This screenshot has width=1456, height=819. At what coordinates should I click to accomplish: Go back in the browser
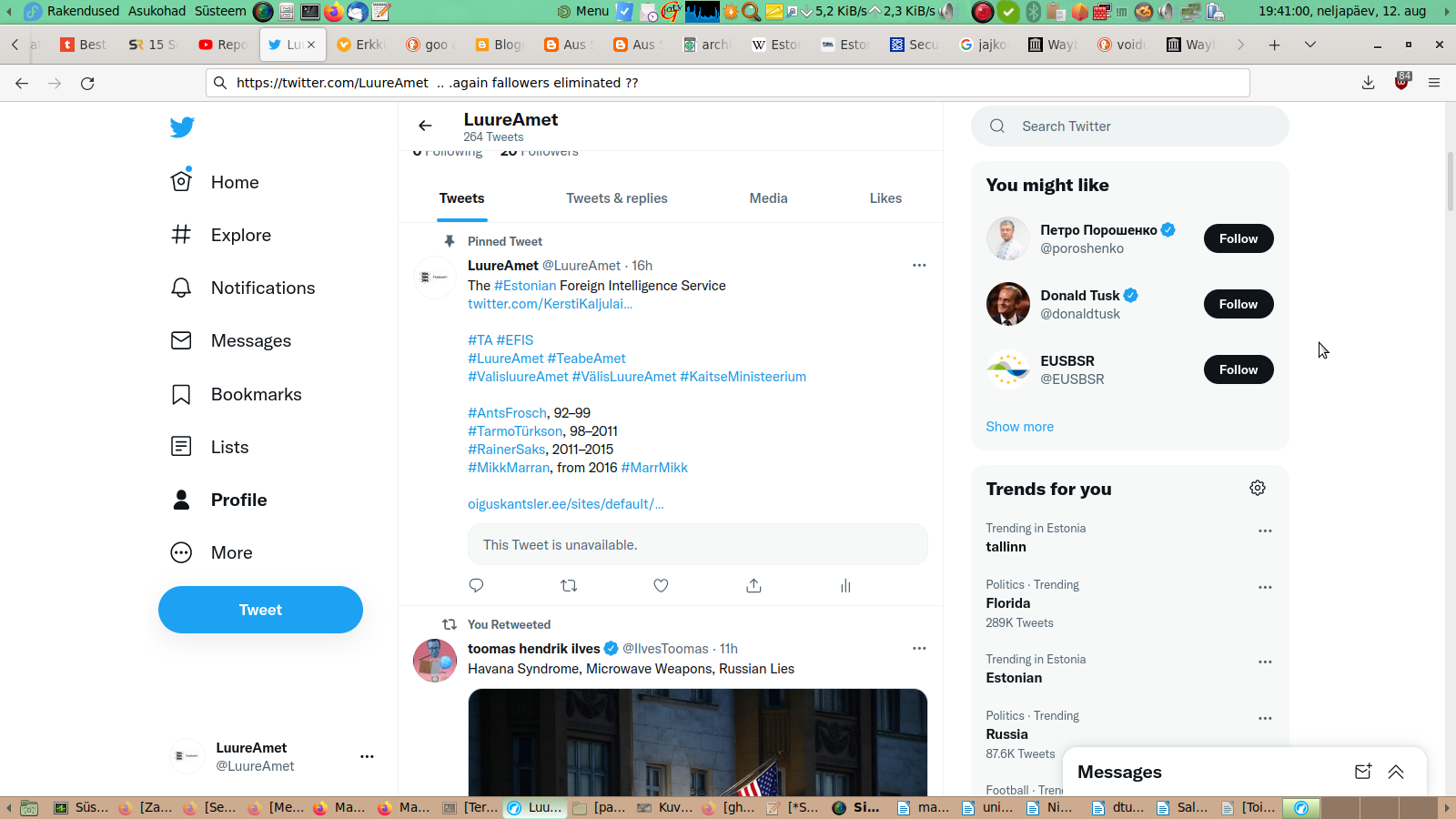point(22,83)
